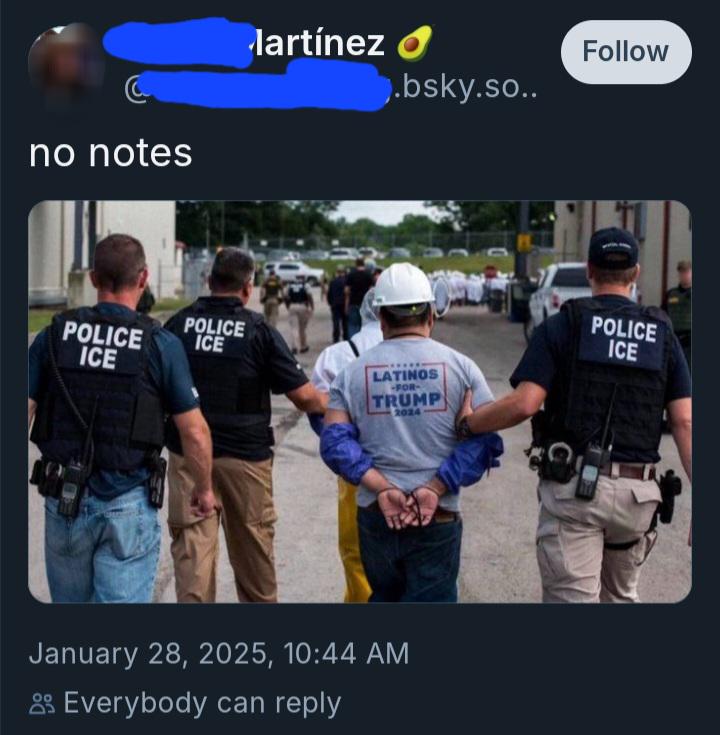Click the blue scribble covering the handle
The width and height of the screenshot is (720, 735).
coord(262,87)
